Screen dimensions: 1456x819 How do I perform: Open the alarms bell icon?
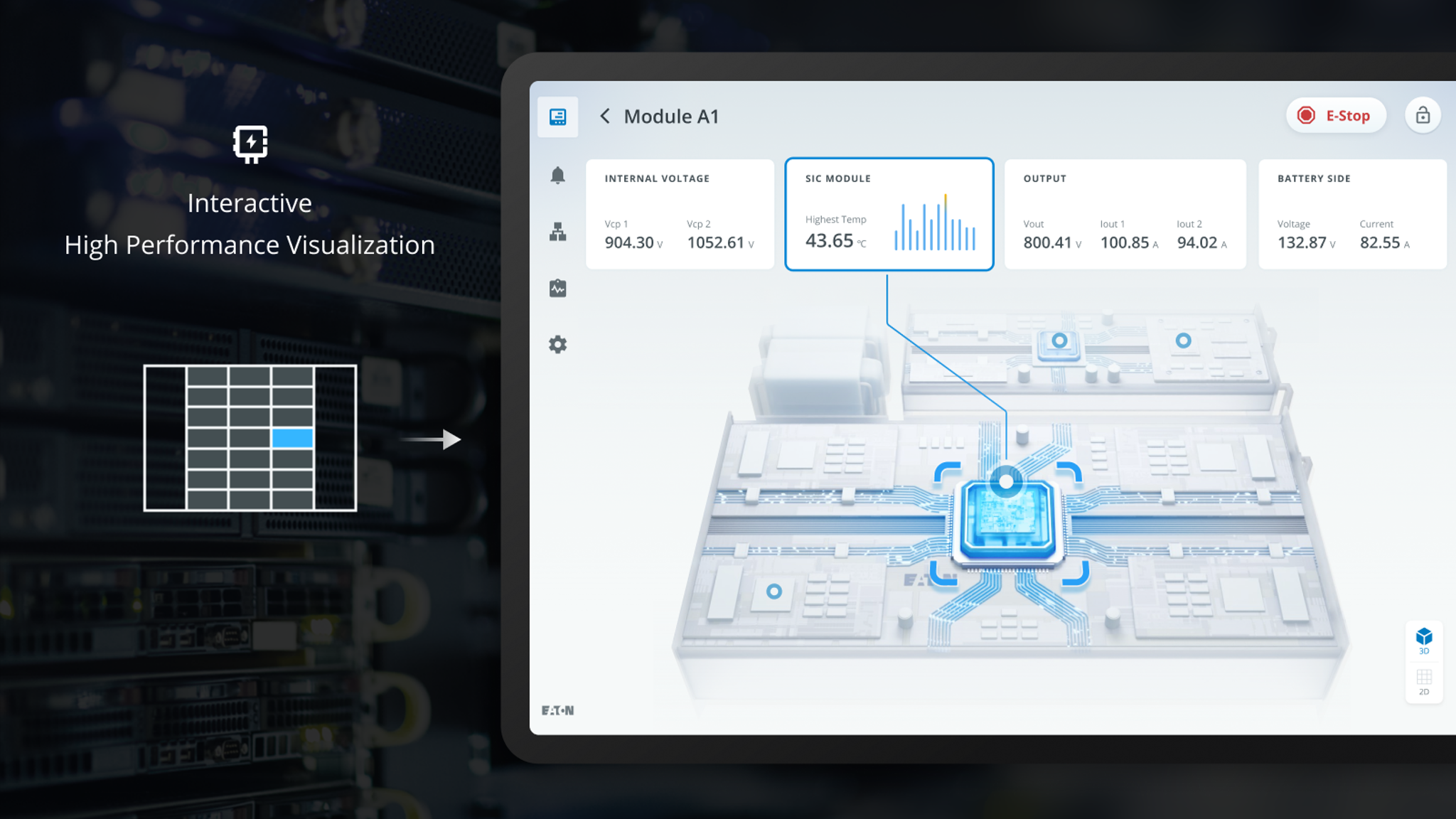pyautogui.click(x=557, y=175)
